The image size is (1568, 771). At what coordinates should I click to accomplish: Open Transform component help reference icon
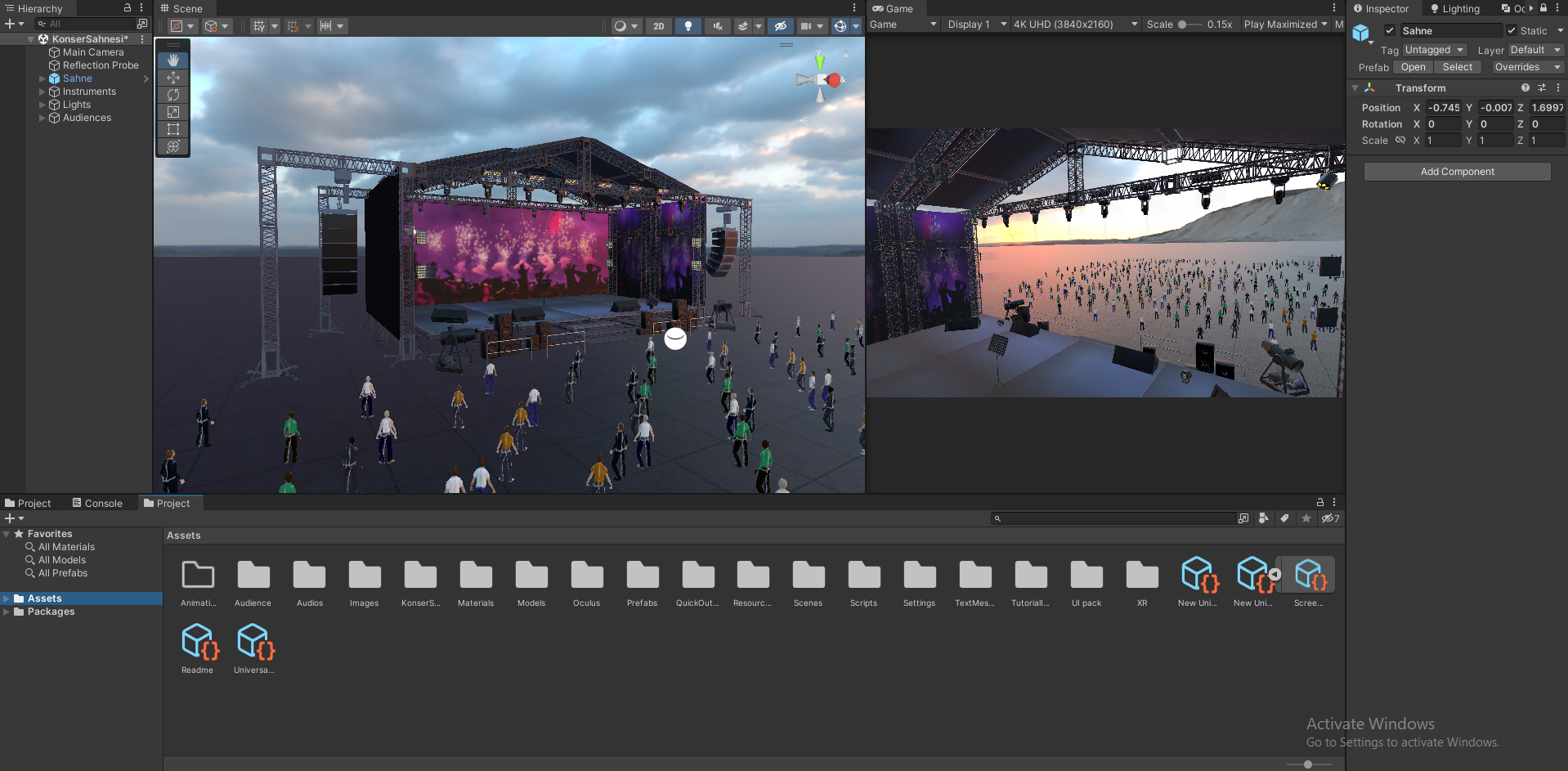pos(1525,87)
